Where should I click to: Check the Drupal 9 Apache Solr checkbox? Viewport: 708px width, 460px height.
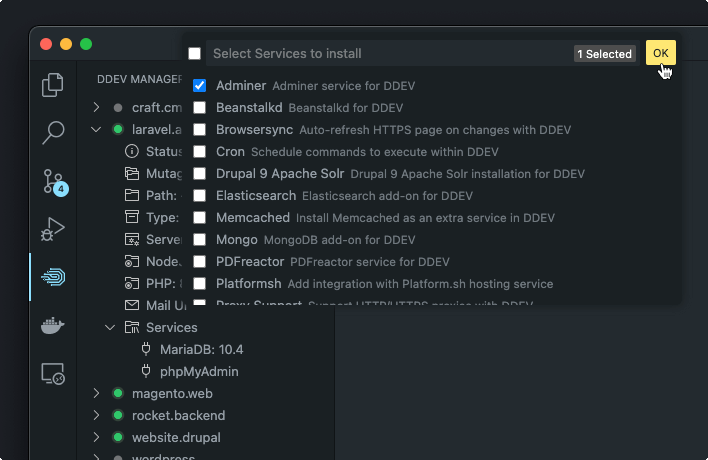coord(200,173)
